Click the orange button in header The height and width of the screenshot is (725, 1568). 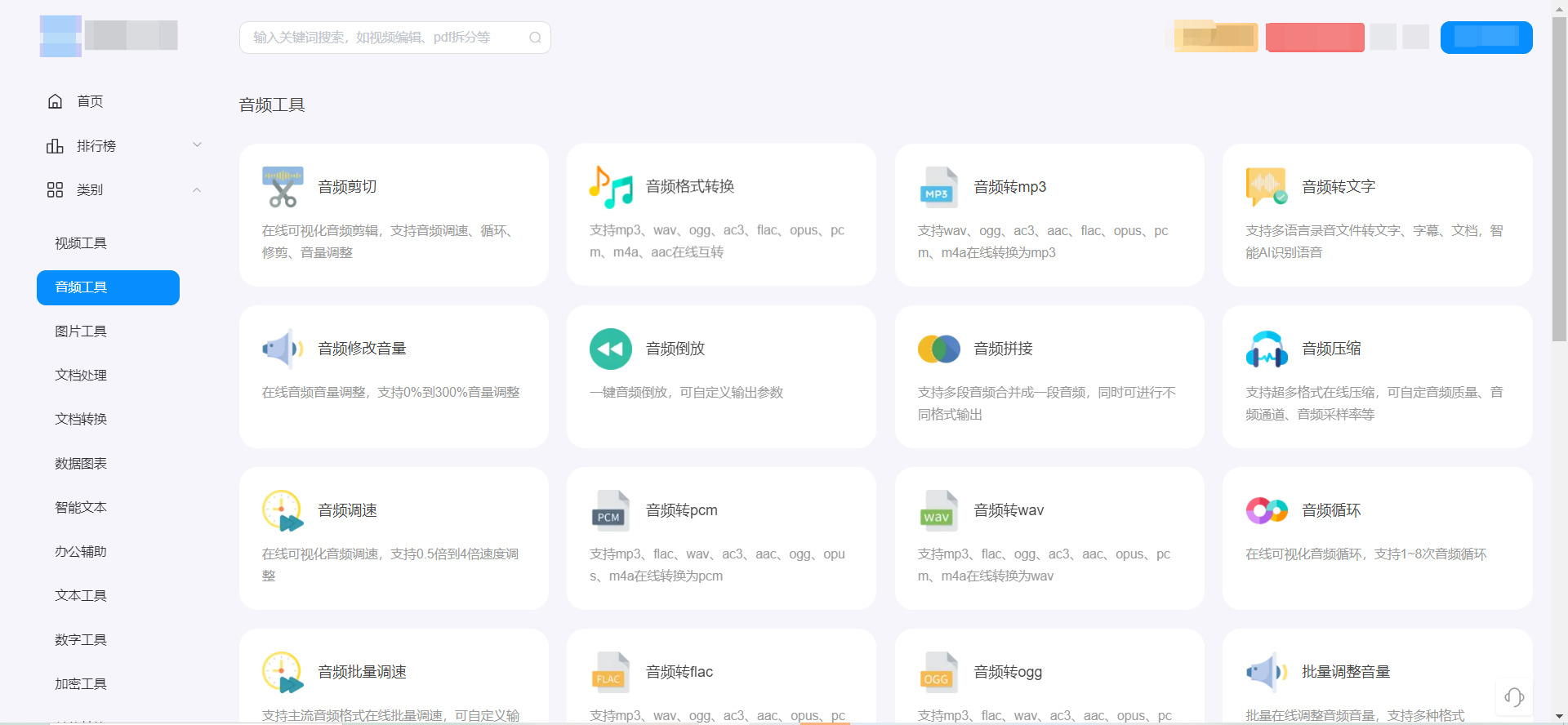click(x=1216, y=37)
